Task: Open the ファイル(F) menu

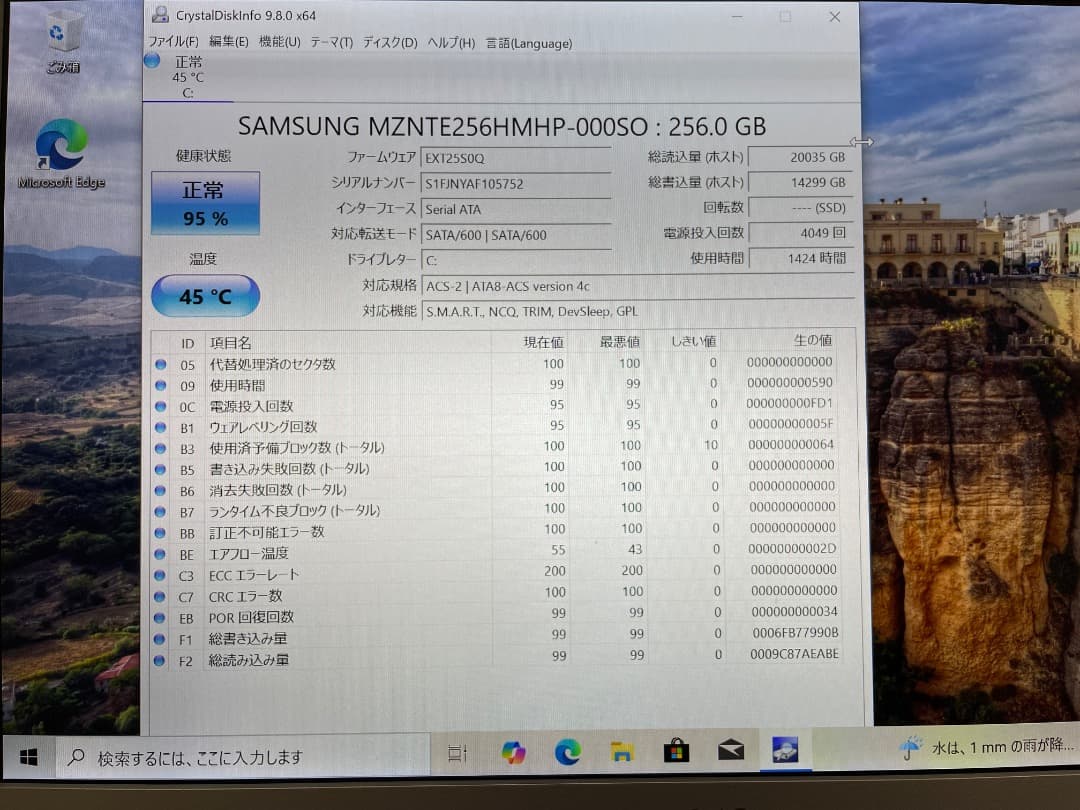Action: 173,43
